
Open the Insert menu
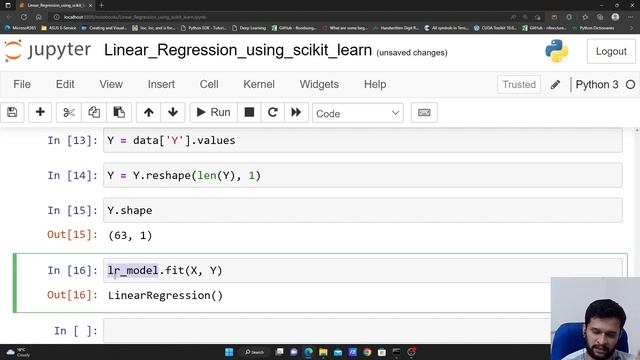pyautogui.click(x=161, y=84)
